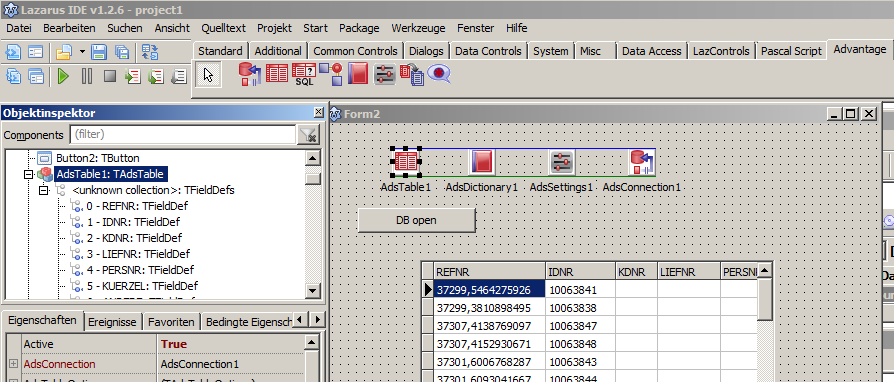
Task: Select the TAdsTable component palette icon
Action: coord(277,74)
